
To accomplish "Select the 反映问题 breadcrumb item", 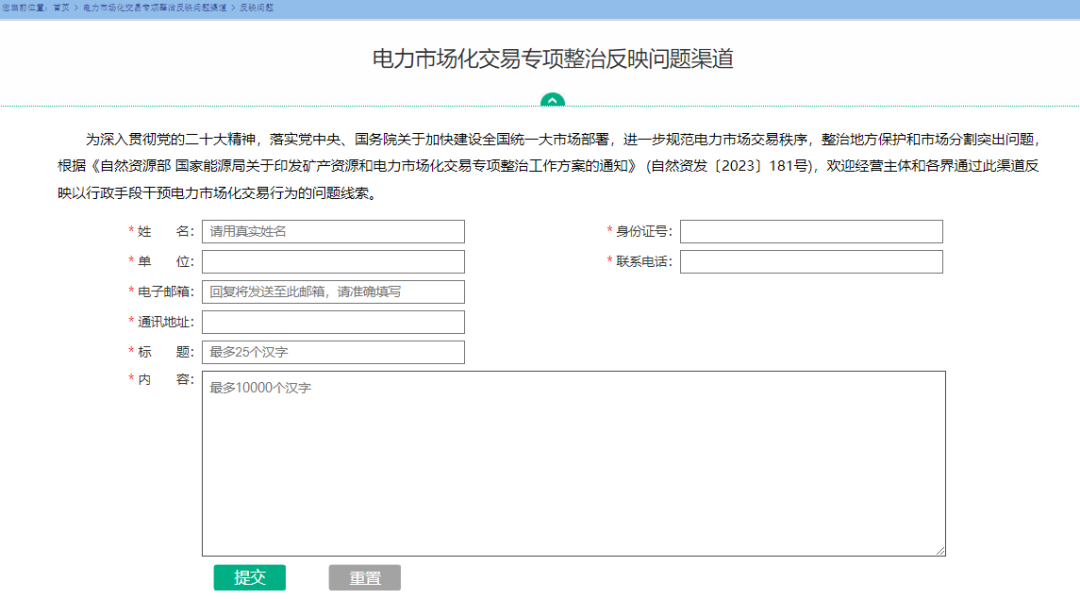I will (x=256, y=7).
